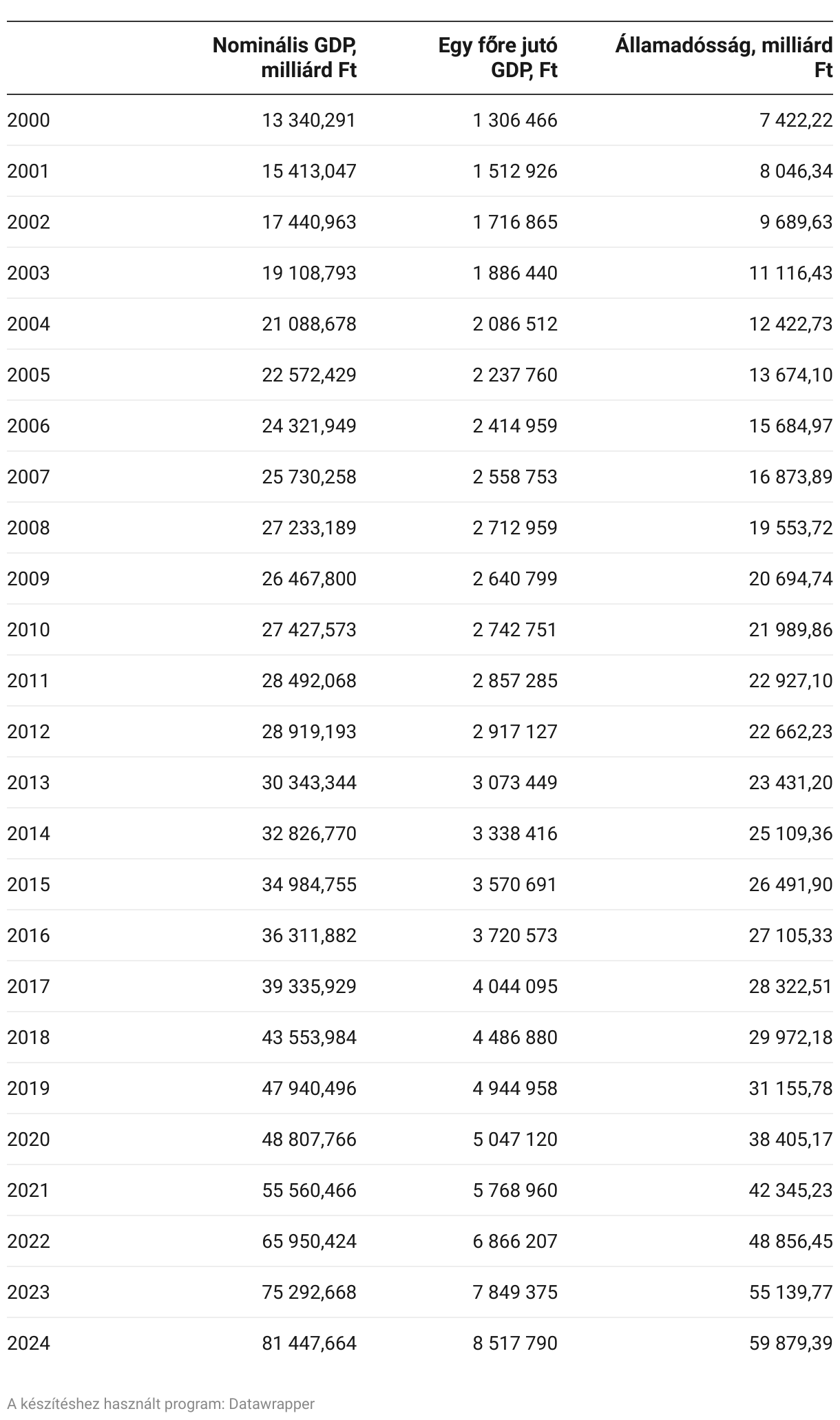This screenshot has width=840, height=1420.
Task: Click state debt value 38 405,17
Action: 790,1140
